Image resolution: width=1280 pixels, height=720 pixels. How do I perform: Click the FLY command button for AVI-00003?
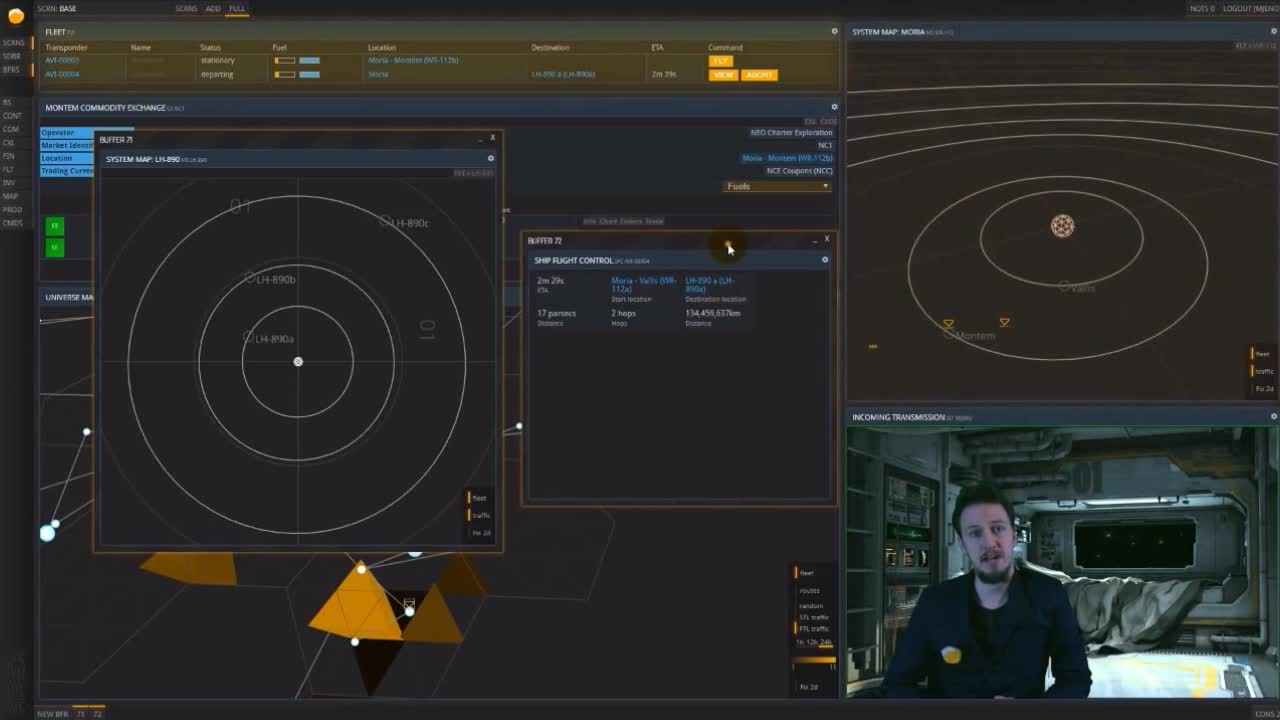pyautogui.click(x=720, y=60)
